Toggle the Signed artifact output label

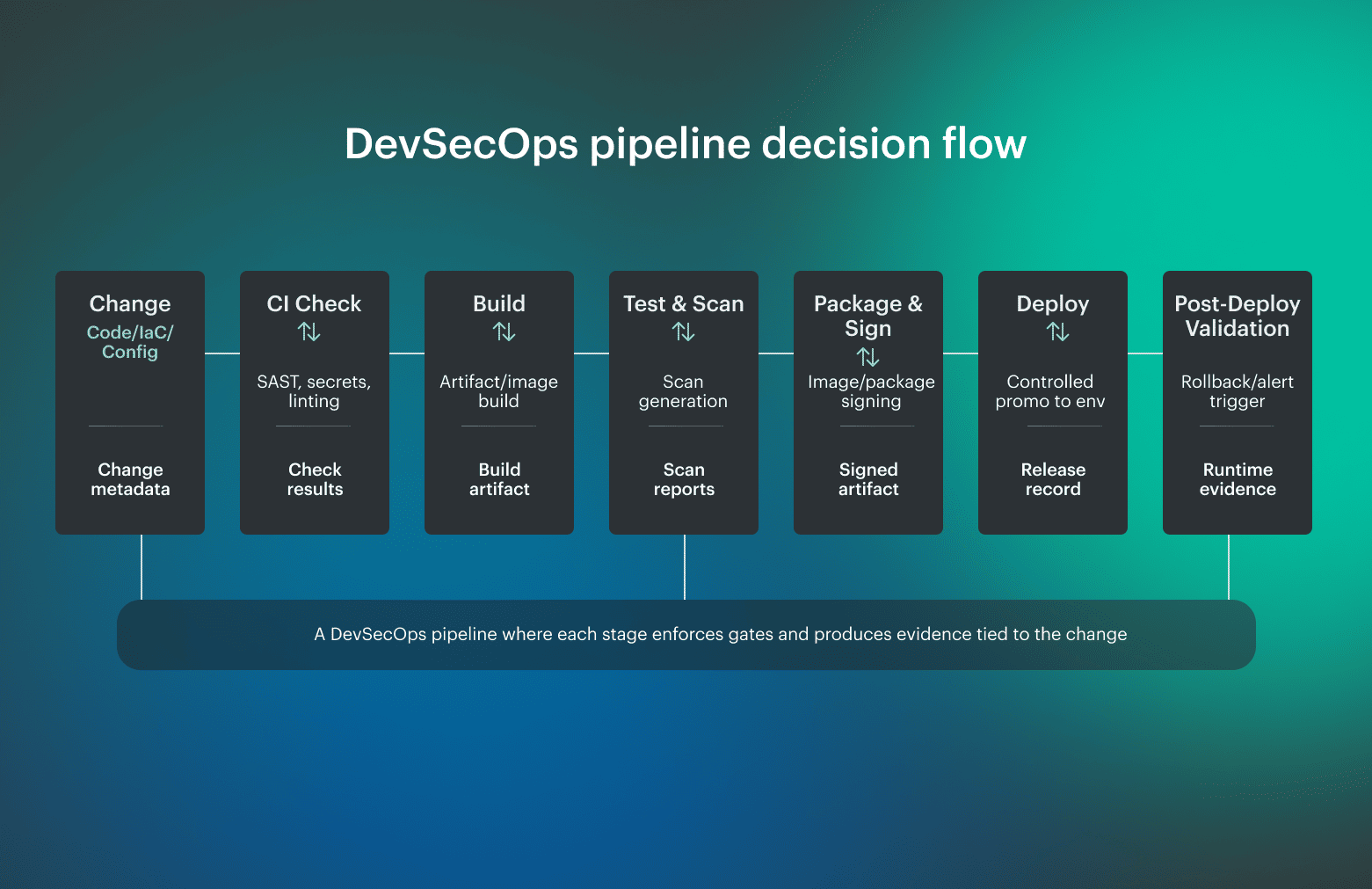[867, 479]
